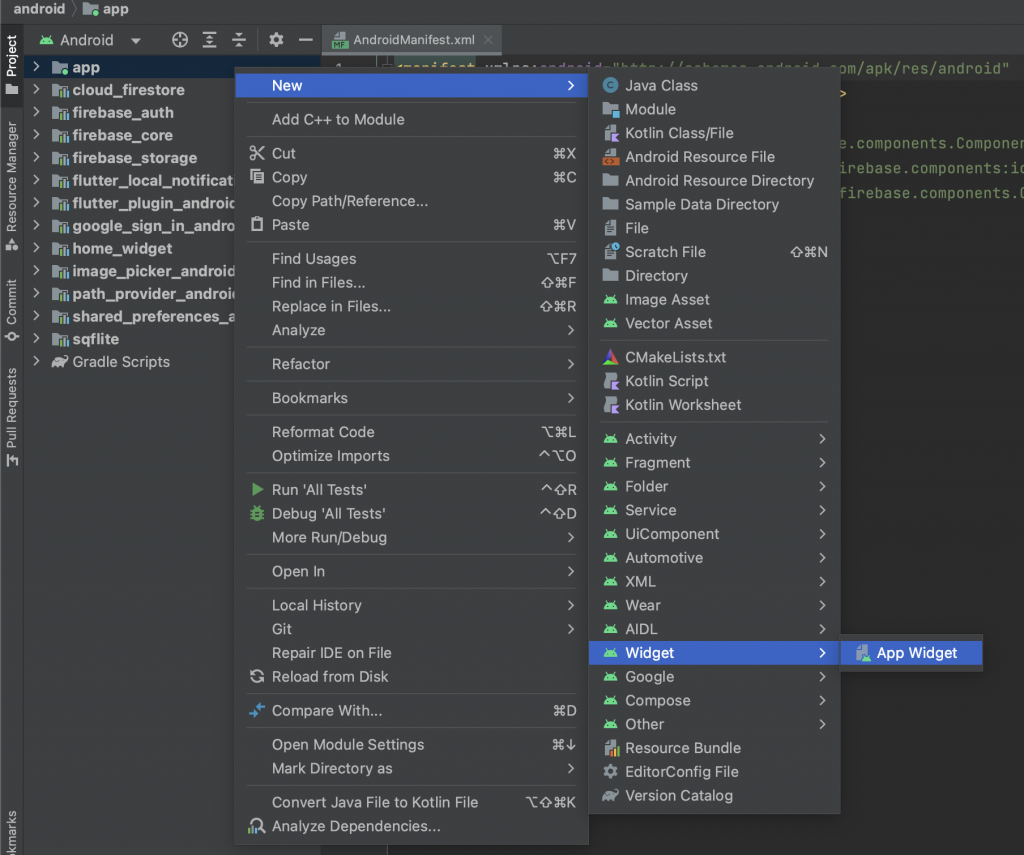Select App Widget in Widget submenu
The image size is (1024, 855).
(911, 653)
